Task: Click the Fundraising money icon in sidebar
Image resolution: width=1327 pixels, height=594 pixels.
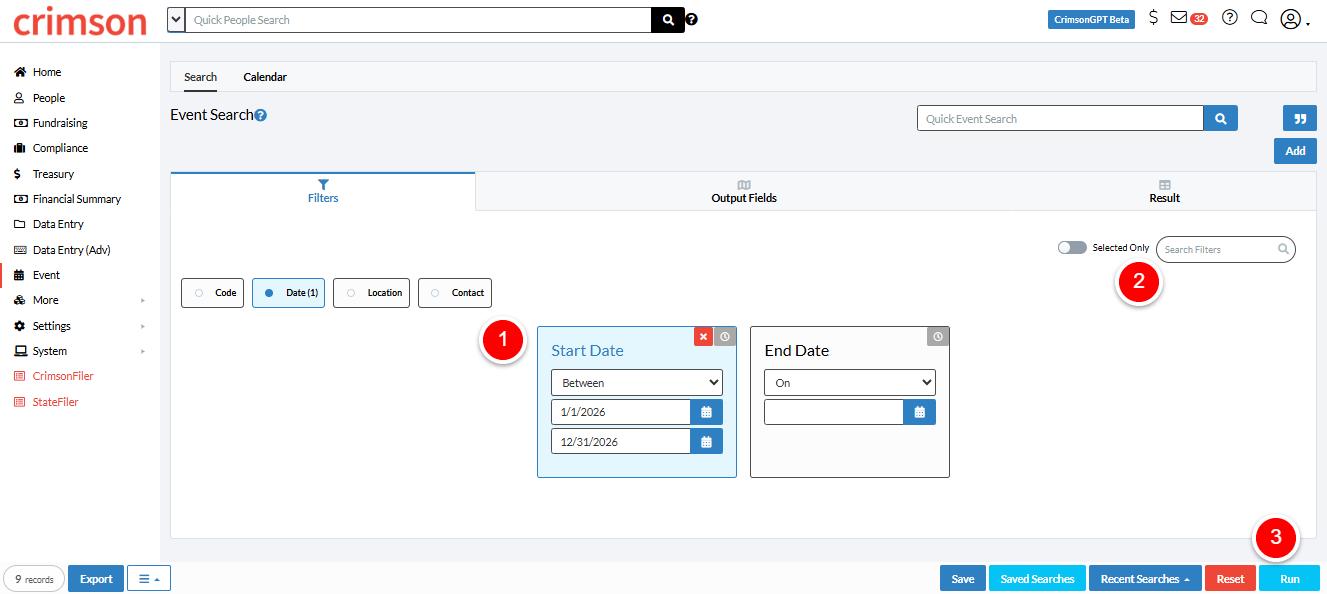Action: click(x=19, y=123)
